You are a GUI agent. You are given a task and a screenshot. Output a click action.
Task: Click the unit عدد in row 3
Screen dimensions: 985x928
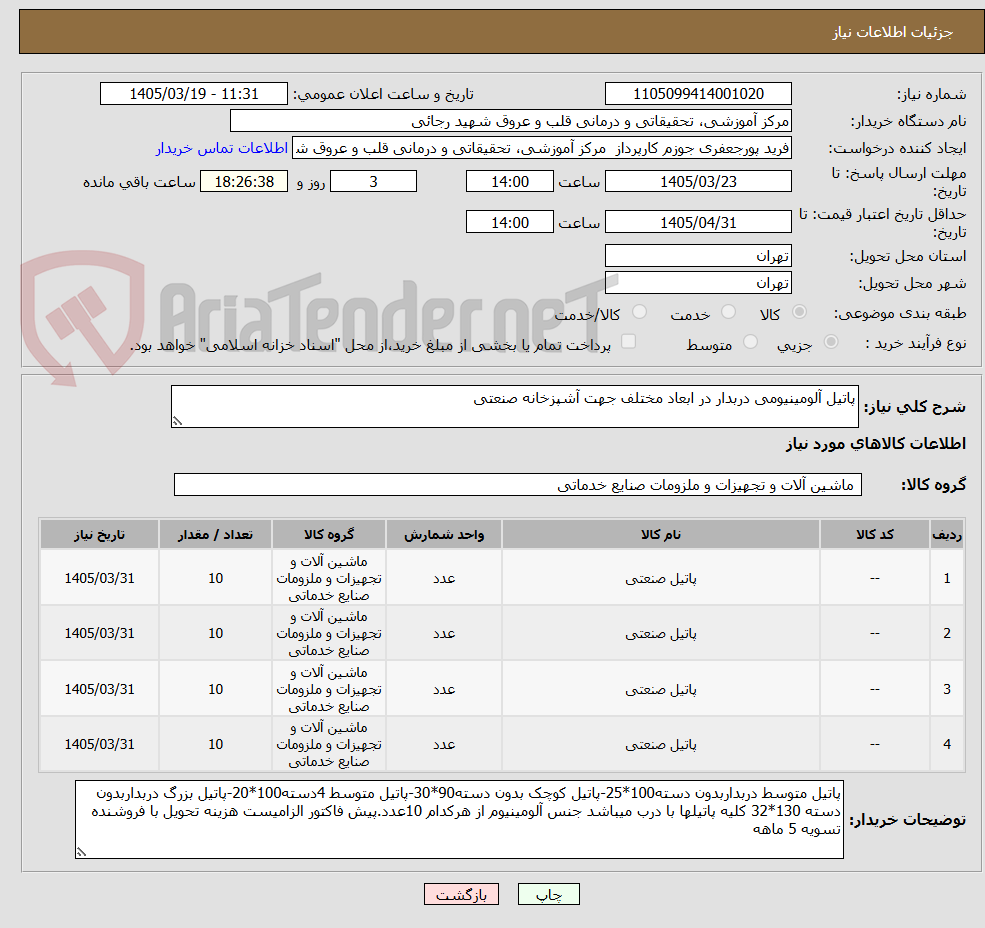[444, 689]
